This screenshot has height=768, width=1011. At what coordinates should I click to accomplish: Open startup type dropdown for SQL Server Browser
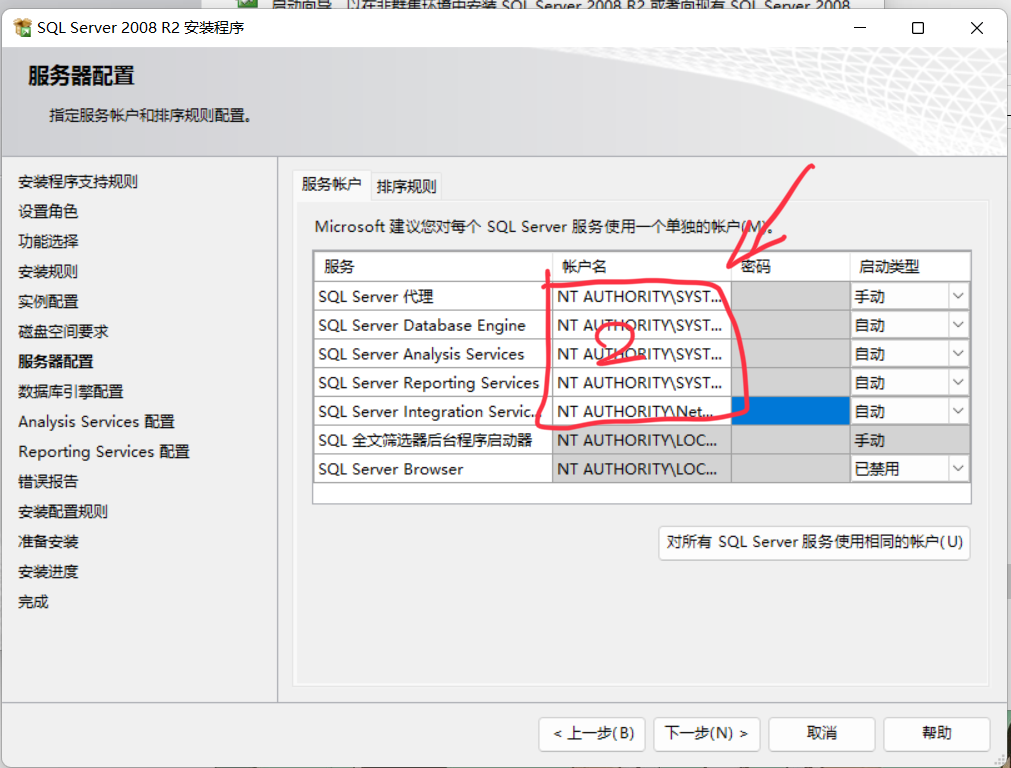(958, 469)
